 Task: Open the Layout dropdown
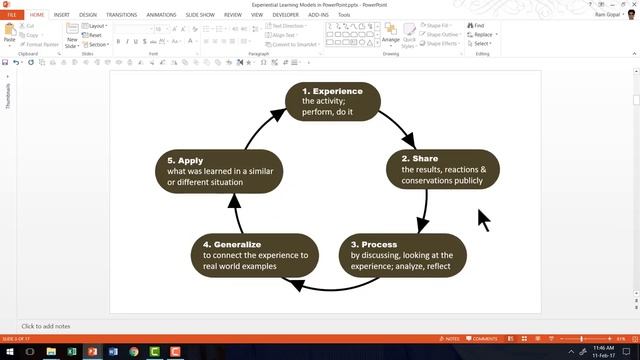[x=95, y=26]
